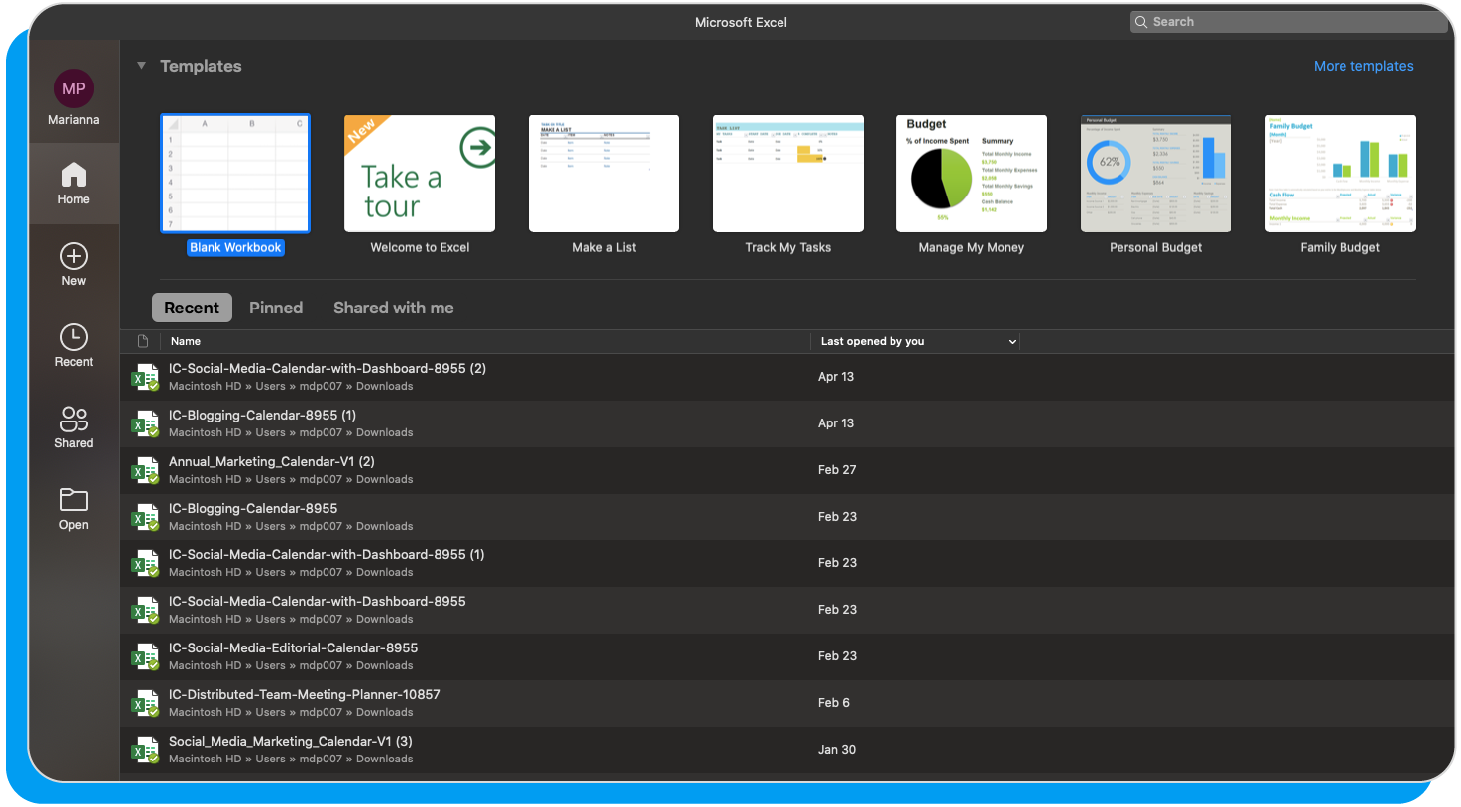
Task: Click Excel file icon for Social_Media_Marketing_Calendar-V1 (3)
Action: [146, 750]
